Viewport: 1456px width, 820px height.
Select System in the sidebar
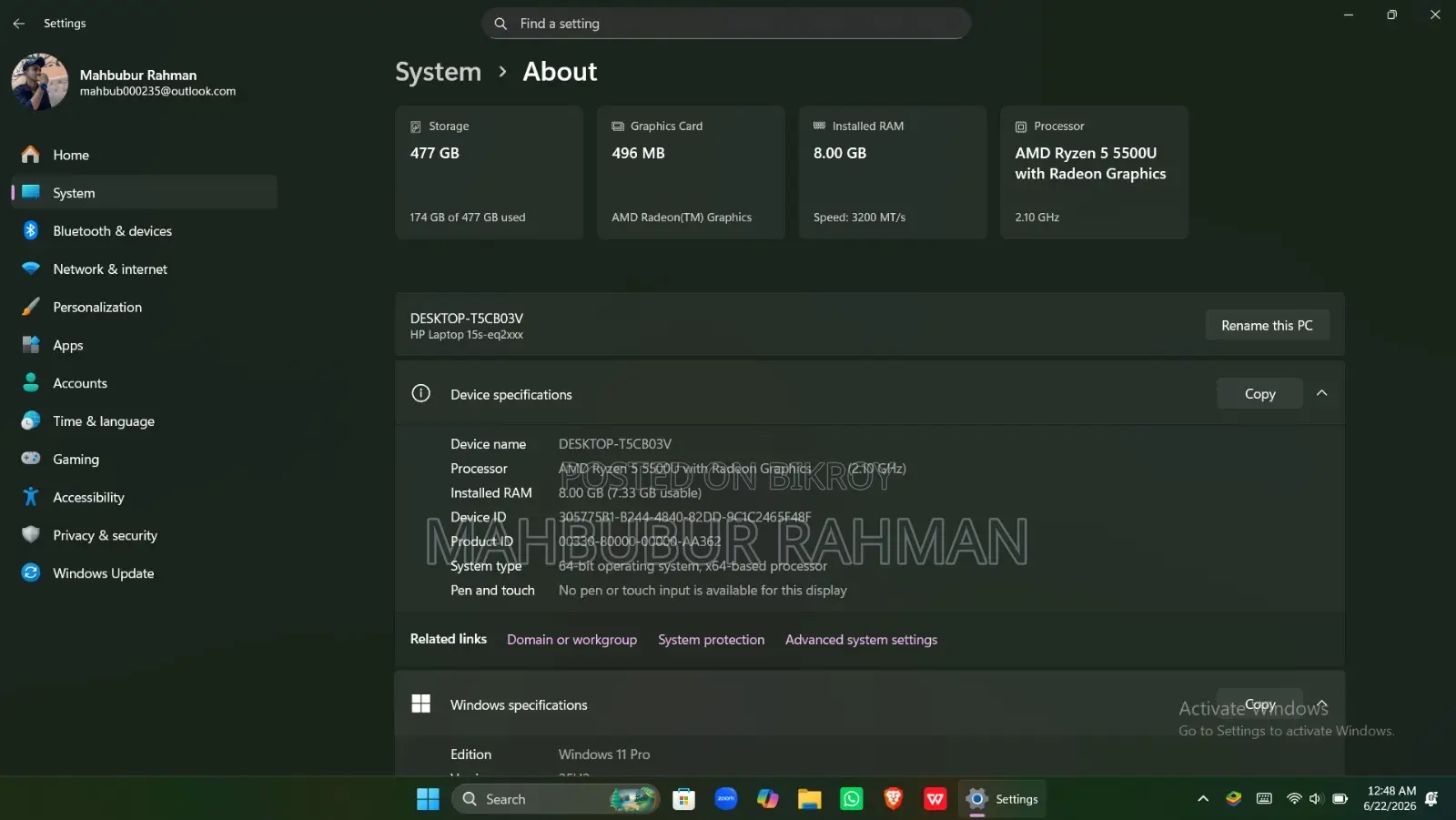point(144,193)
